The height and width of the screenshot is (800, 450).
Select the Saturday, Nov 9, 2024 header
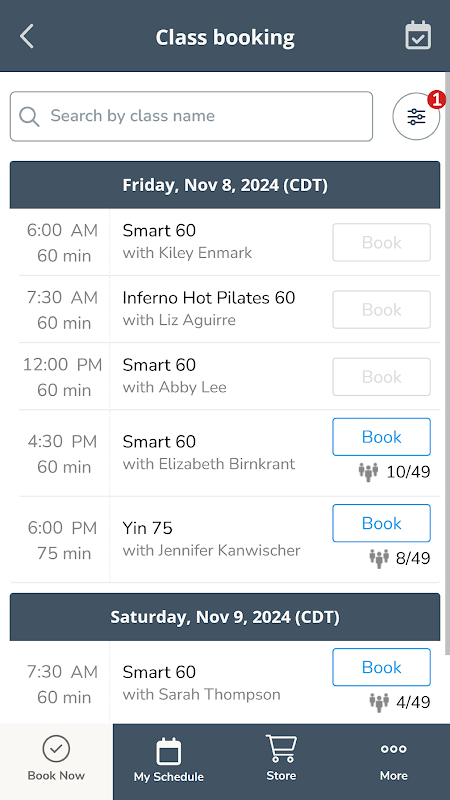click(225, 617)
